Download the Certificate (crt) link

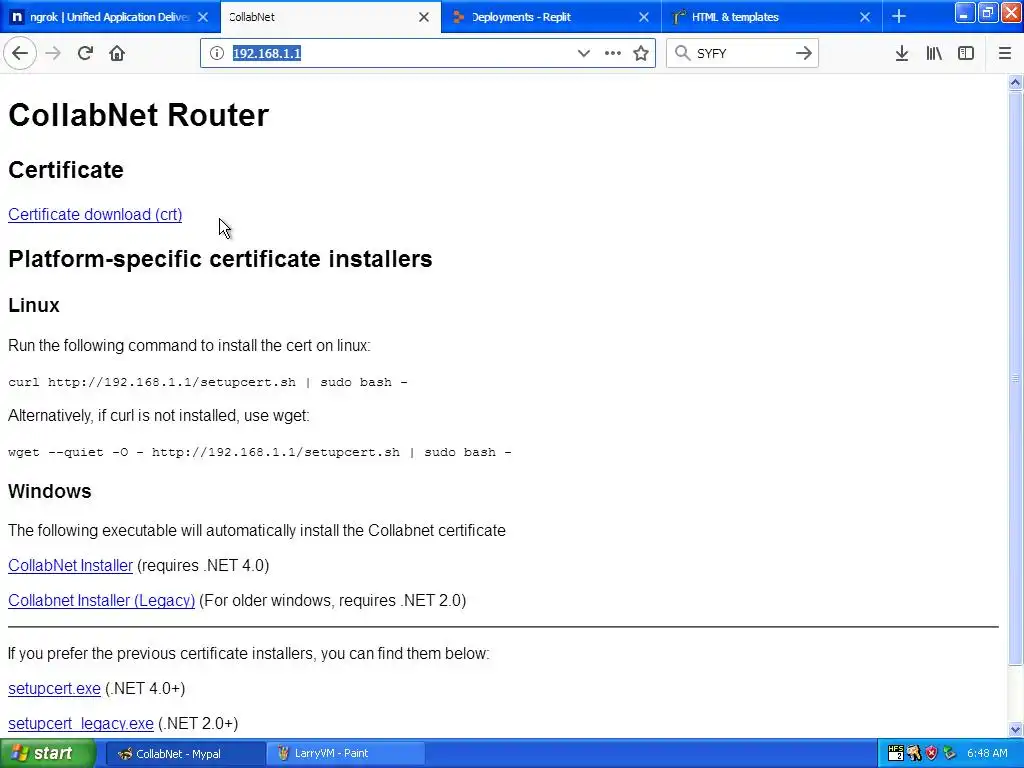(x=95, y=214)
